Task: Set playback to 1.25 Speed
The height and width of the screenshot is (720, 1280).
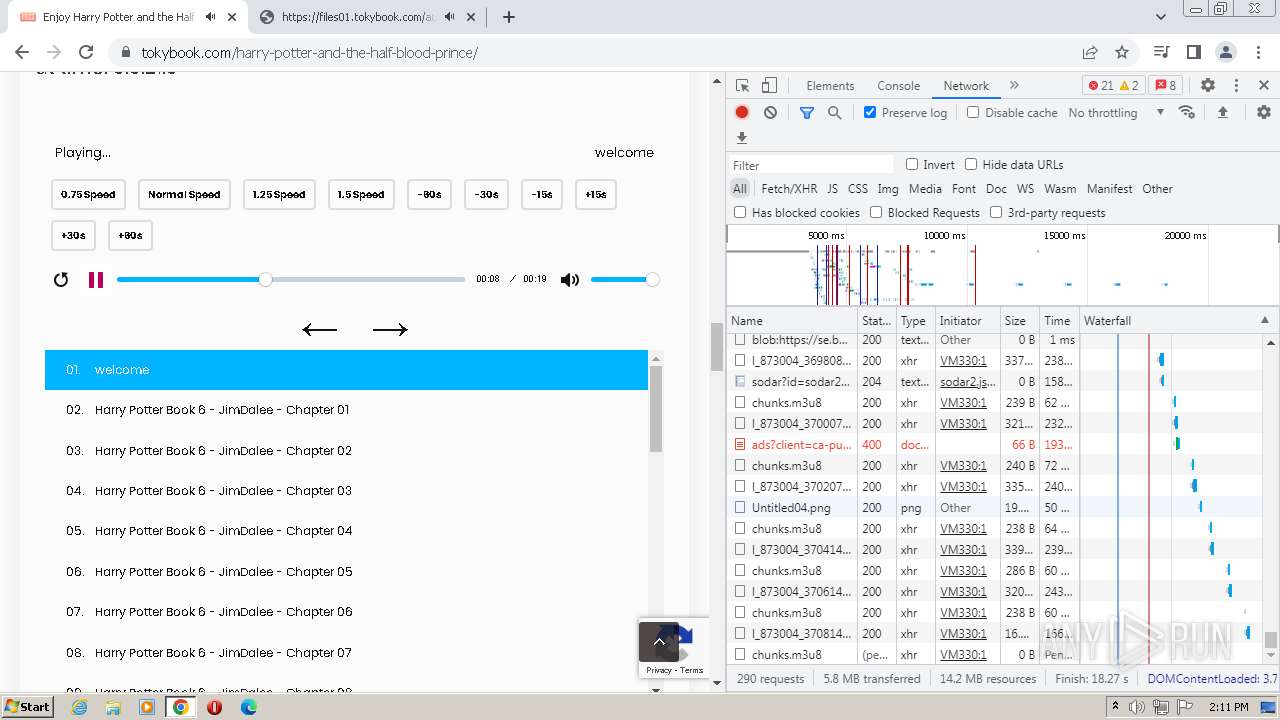Action: click(x=279, y=195)
